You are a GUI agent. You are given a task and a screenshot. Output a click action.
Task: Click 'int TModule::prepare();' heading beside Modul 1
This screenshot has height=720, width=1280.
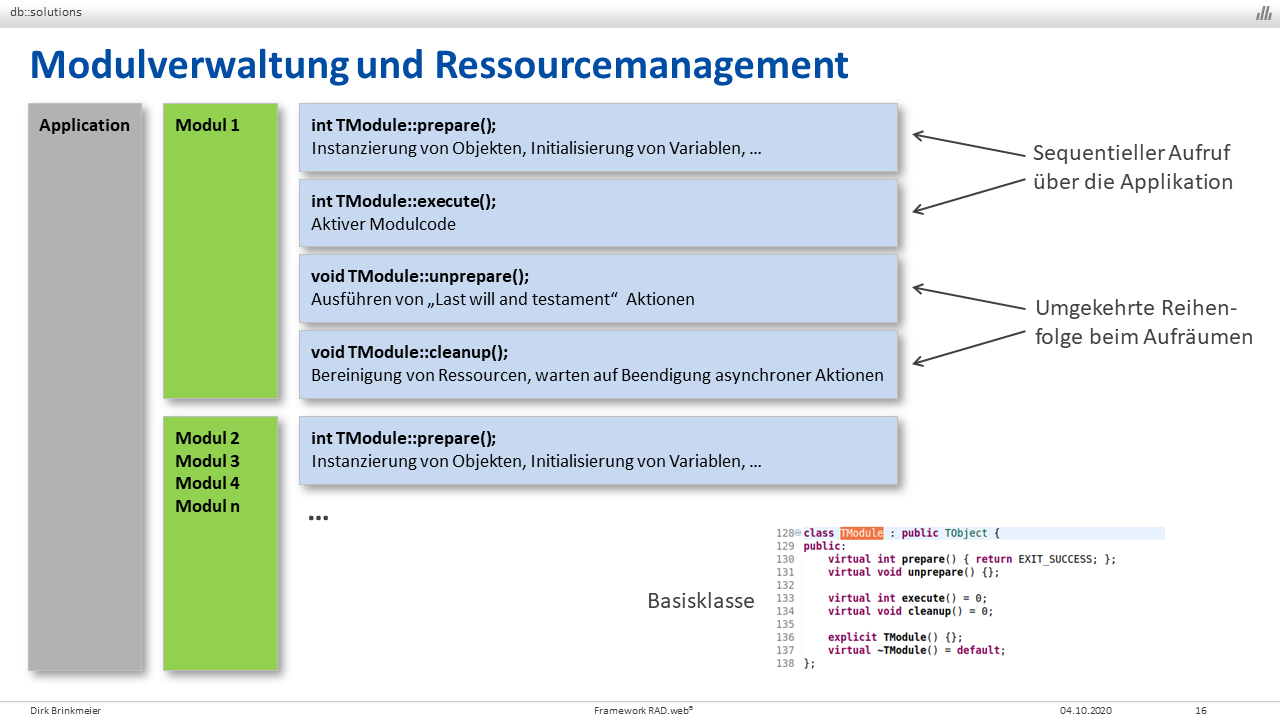tap(404, 125)
